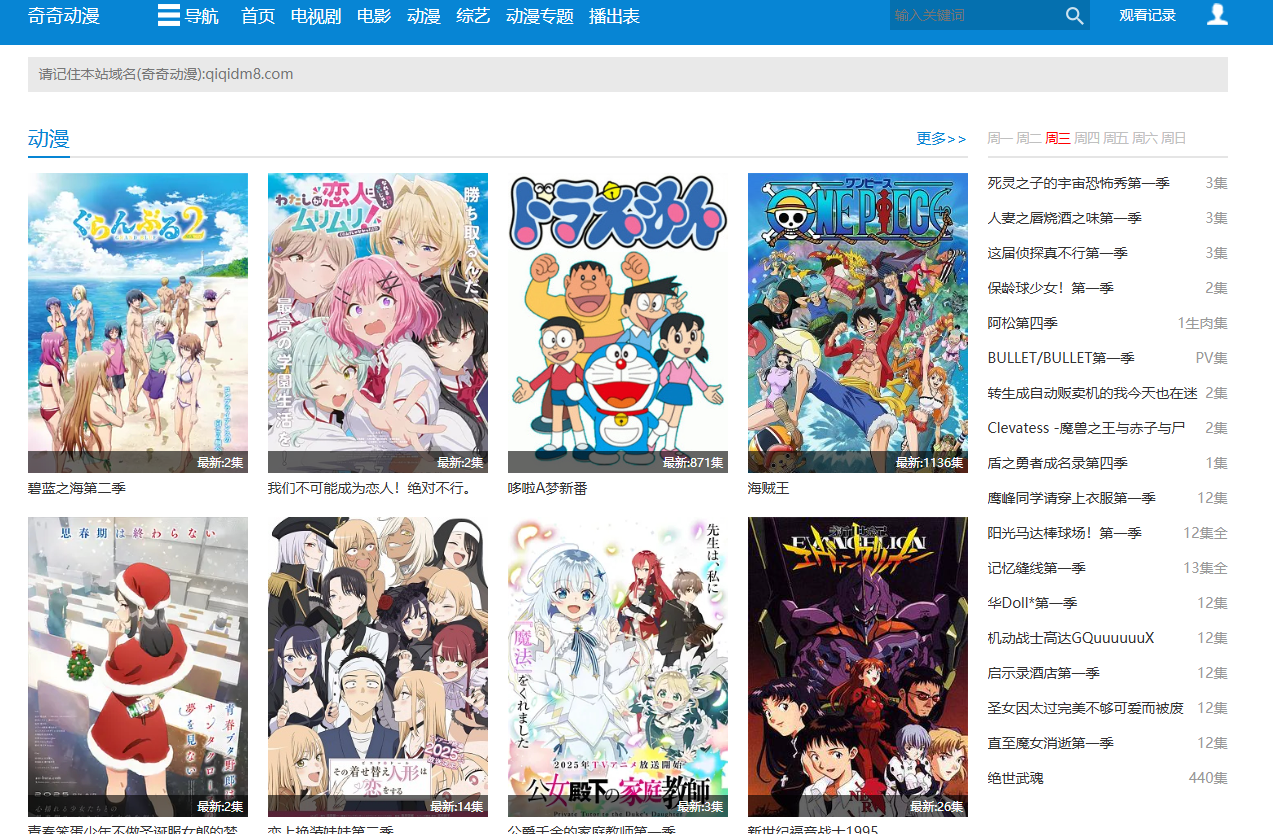1273x834 pixels.
Task: Open 盾之勇者成名录第四季 entry
Action: tap(1057, 463)
